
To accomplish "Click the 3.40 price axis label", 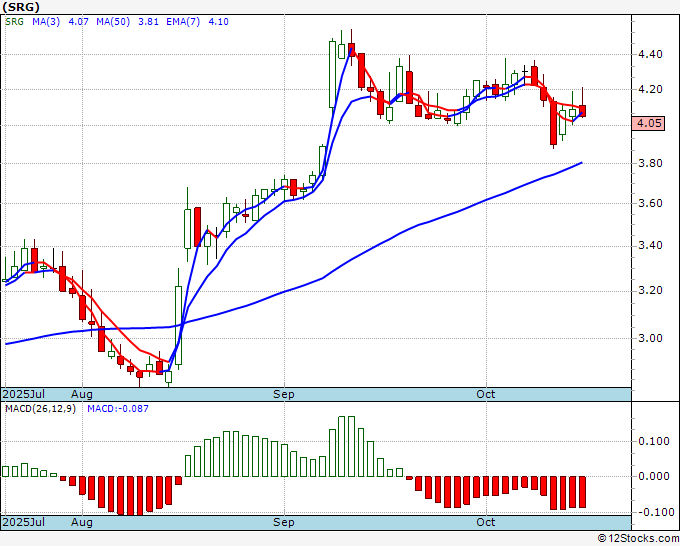I will point(650,246).
